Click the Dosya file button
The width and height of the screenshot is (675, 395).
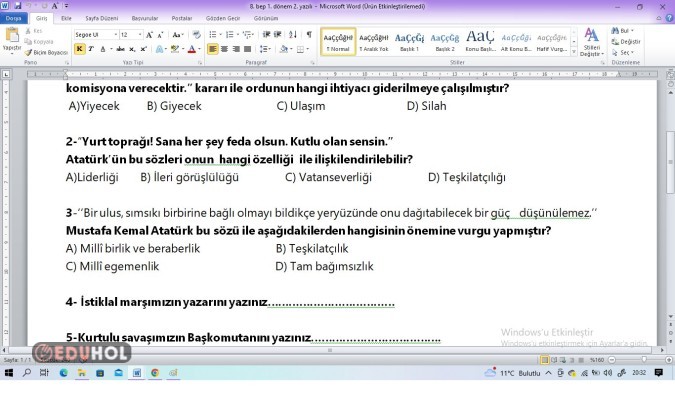coord(14,18)
